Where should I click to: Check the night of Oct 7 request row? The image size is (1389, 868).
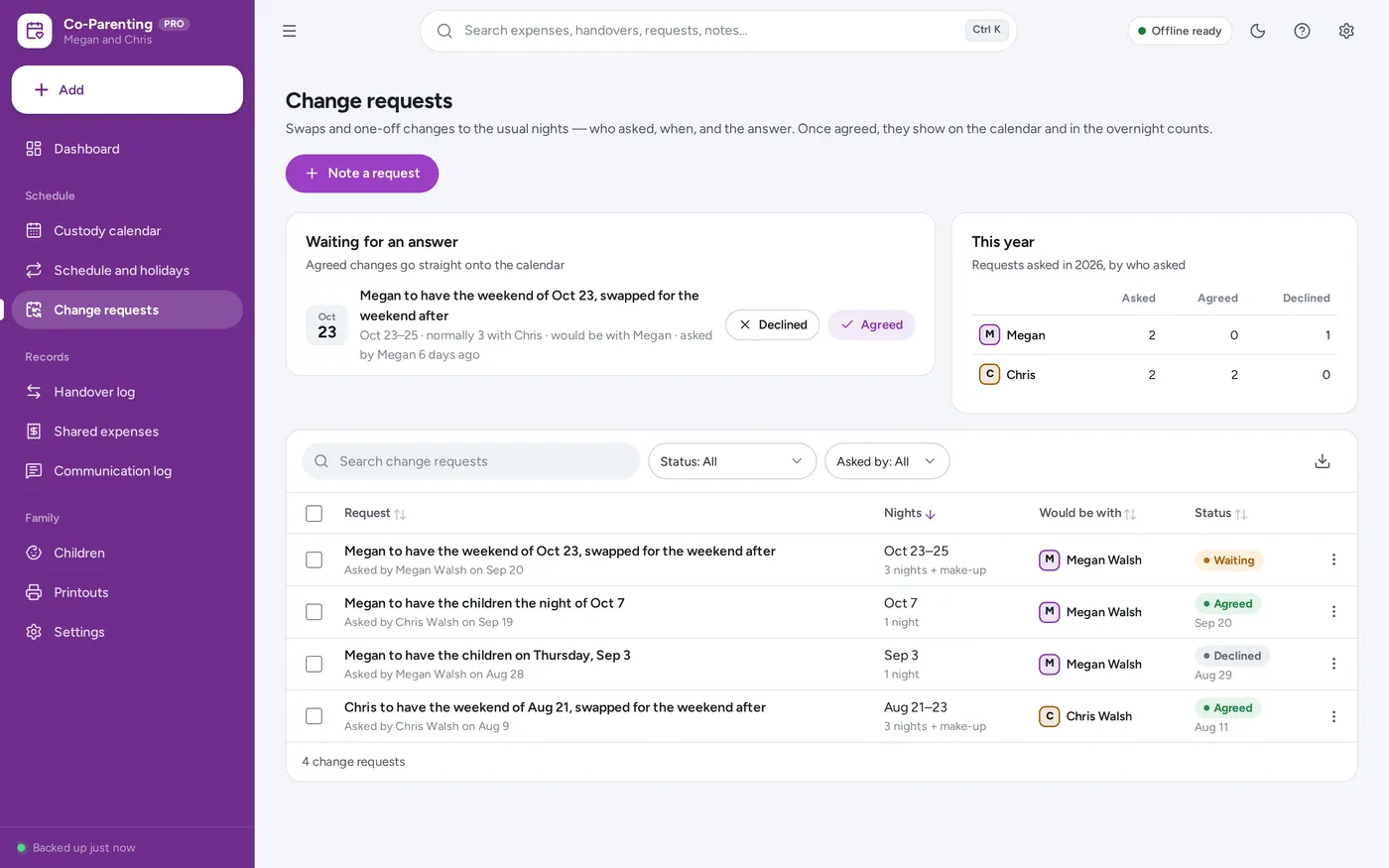tap(314, 612)
